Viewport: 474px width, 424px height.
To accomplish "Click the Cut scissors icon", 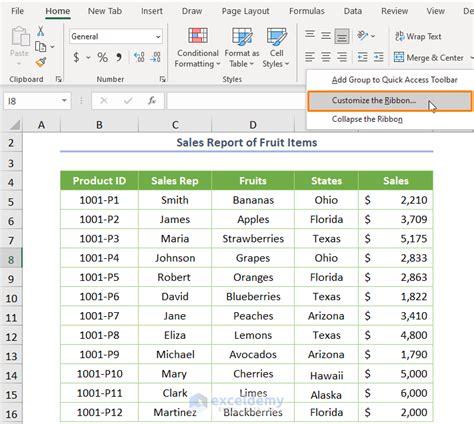I will click(x=40, y=32).
